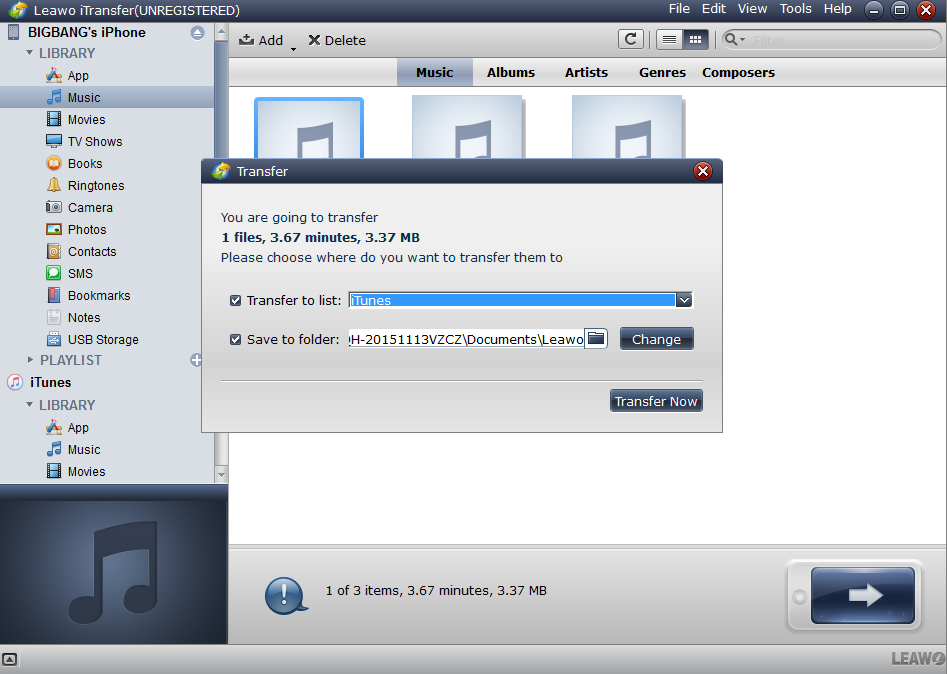Click the exclamation info icon in the status area
947x674 pixels.
point(285,595)
